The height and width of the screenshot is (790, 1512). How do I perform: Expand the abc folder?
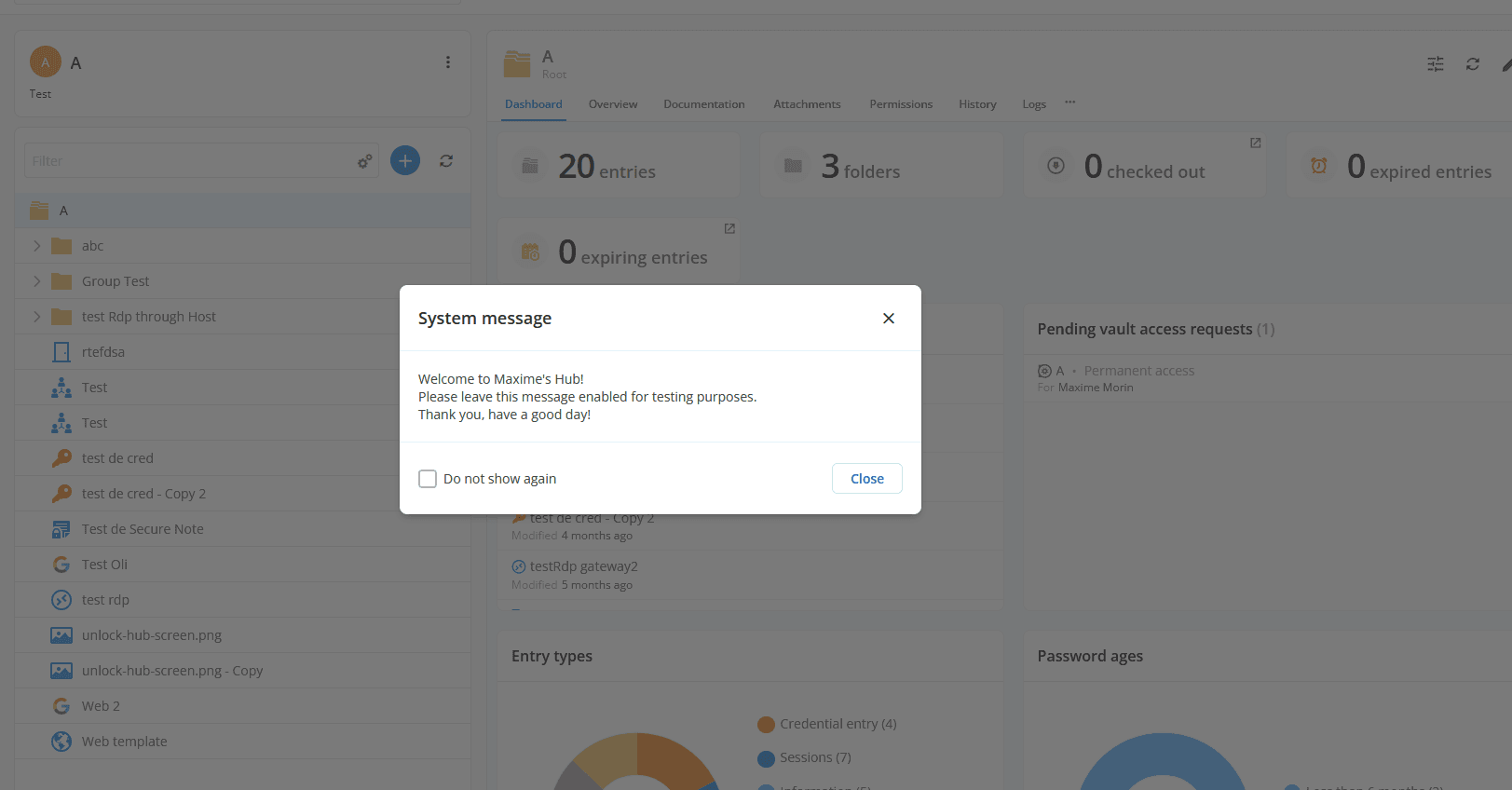[37, 246]
